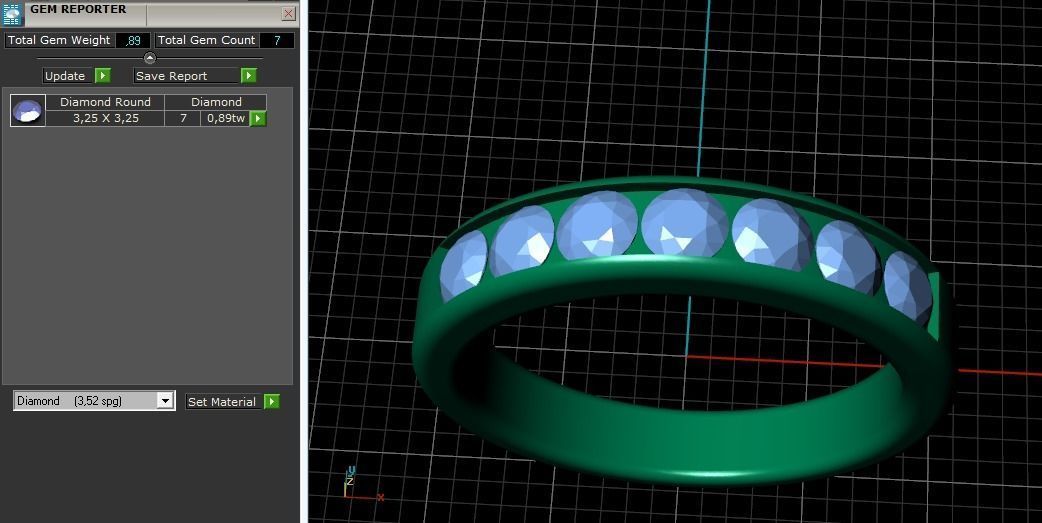Click the '3,25 X 3,25' size cell

pos(105,118)
